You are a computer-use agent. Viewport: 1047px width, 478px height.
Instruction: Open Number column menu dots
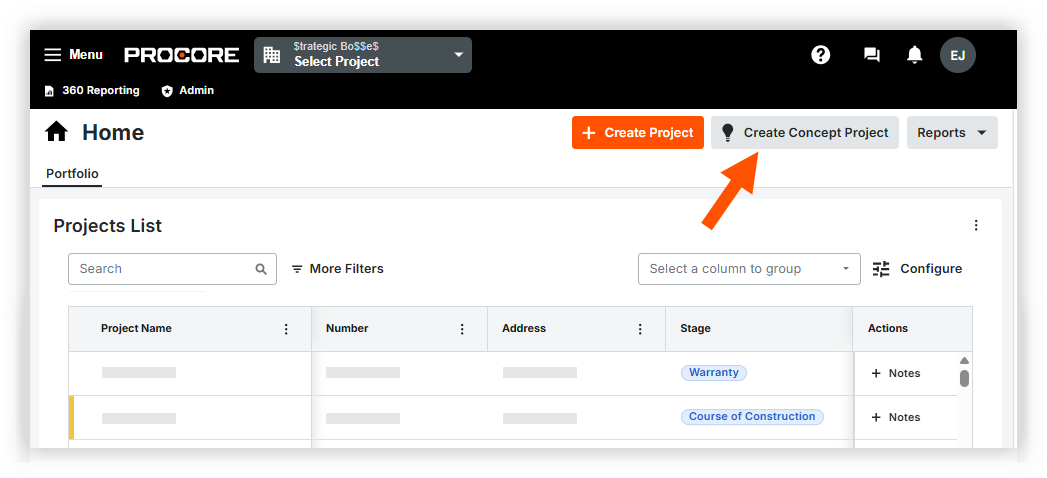pos(462,329)
